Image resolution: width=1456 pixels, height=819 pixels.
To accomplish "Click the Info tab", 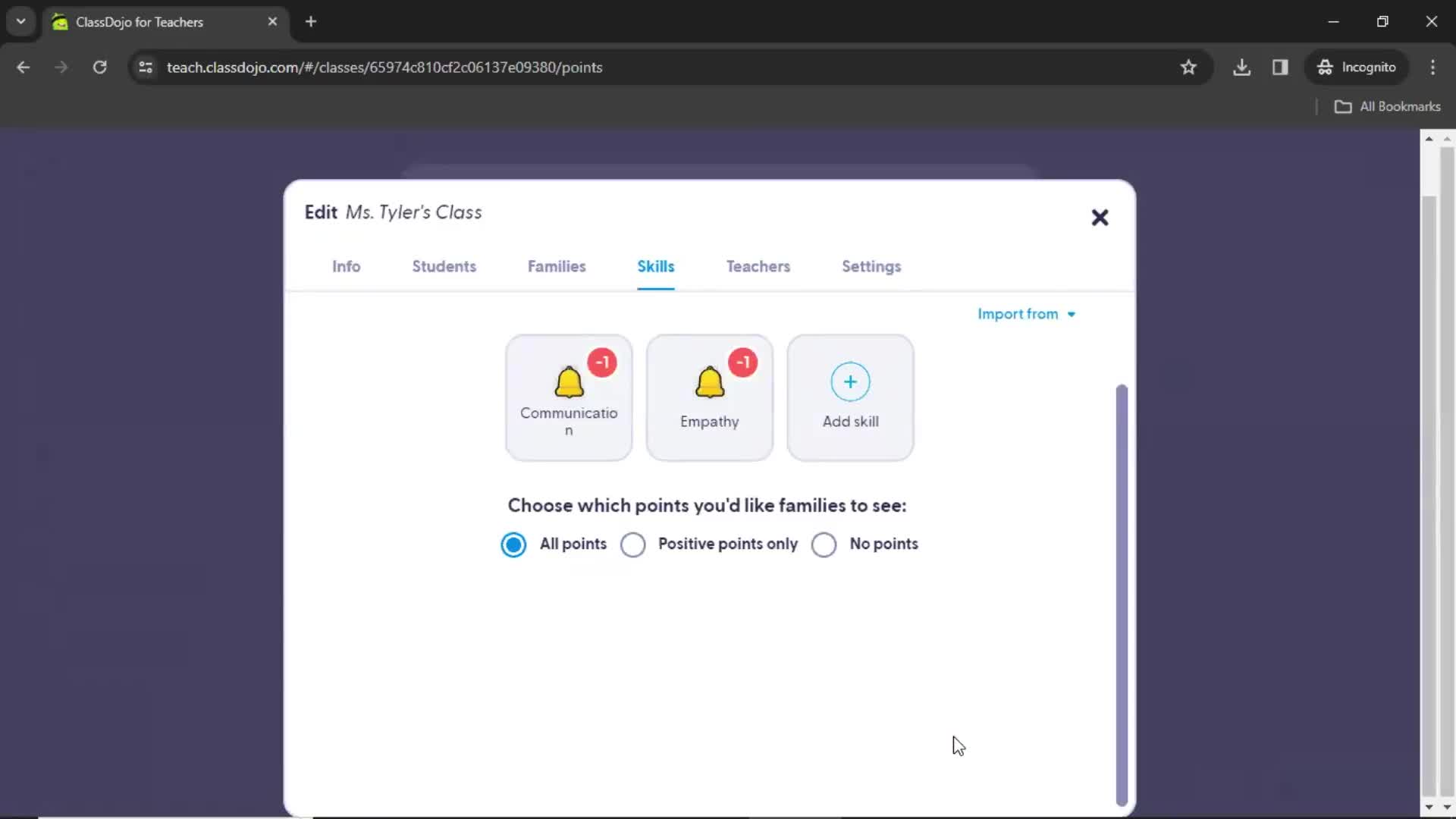I will click(346, 266).
